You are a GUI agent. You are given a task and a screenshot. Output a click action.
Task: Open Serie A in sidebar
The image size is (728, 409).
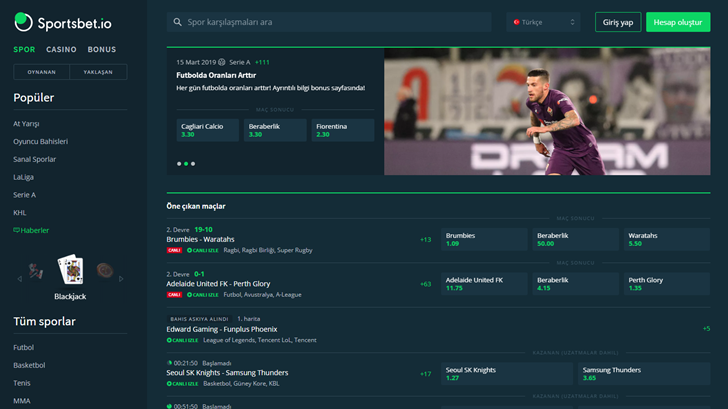click(24, 195)
